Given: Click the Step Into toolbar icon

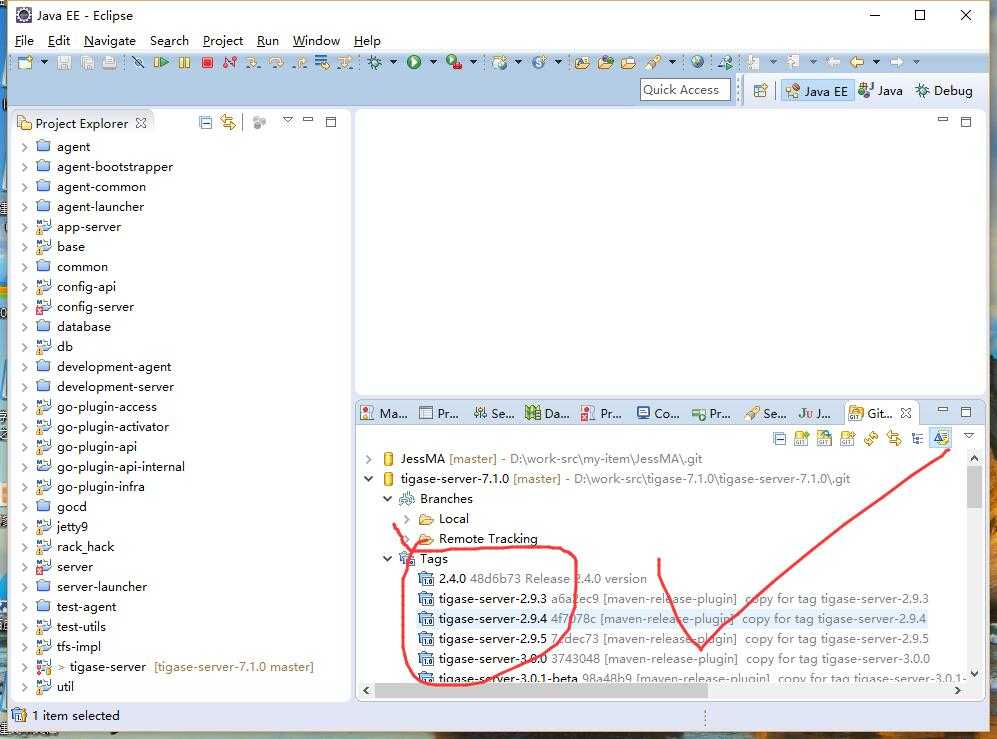Looking at the screenshot, I should [253, 62].
